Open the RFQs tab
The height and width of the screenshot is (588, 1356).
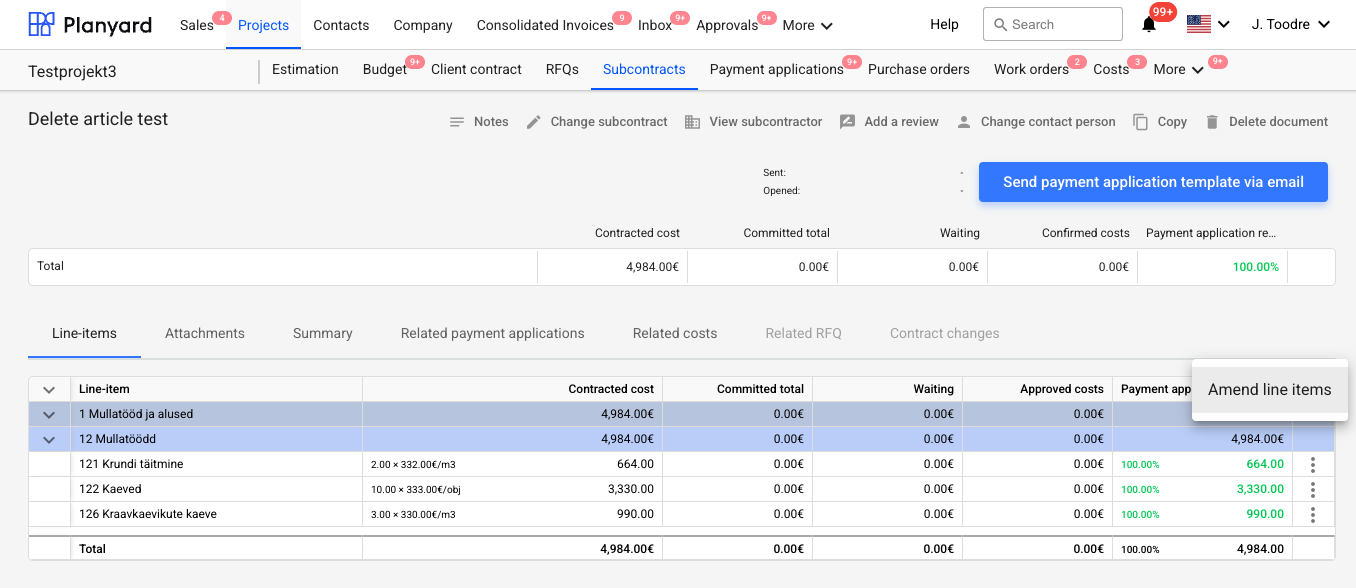pyautogui.click(x=562, y=69)
